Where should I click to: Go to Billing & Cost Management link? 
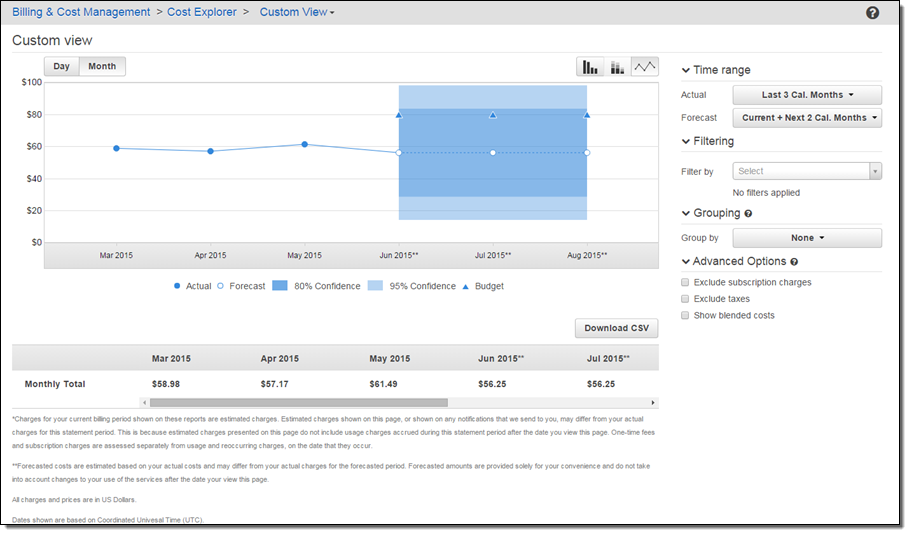coord(81,12)
